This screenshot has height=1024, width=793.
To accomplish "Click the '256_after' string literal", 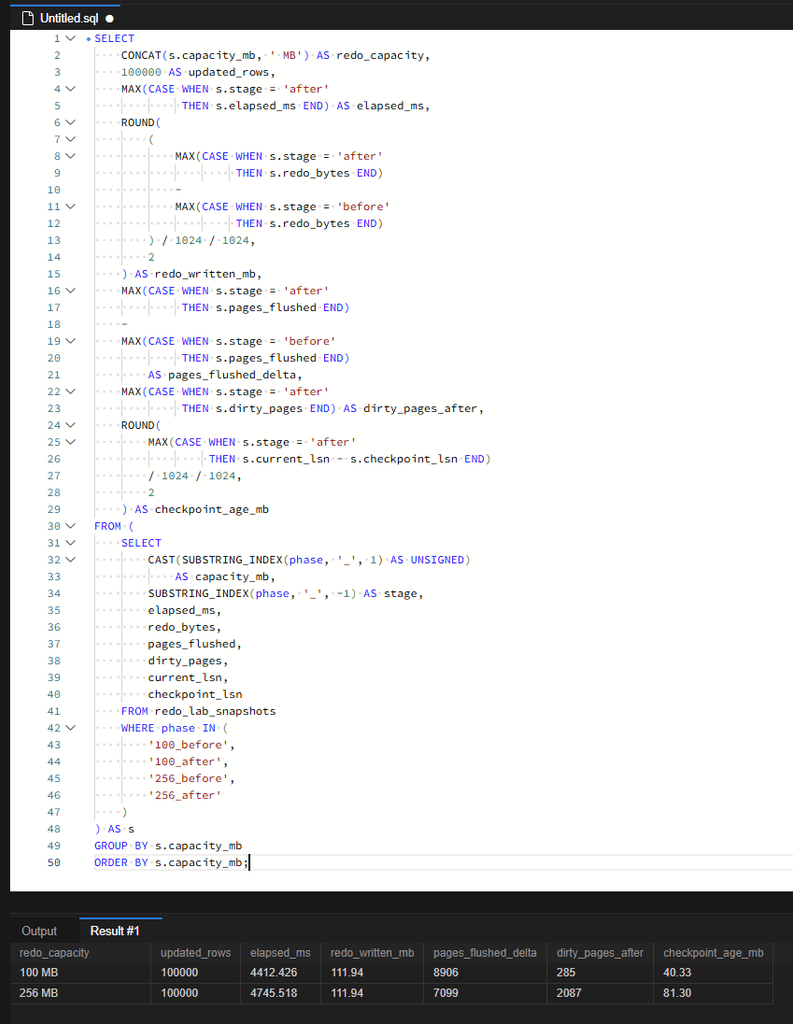I will (x=185, y=795).
